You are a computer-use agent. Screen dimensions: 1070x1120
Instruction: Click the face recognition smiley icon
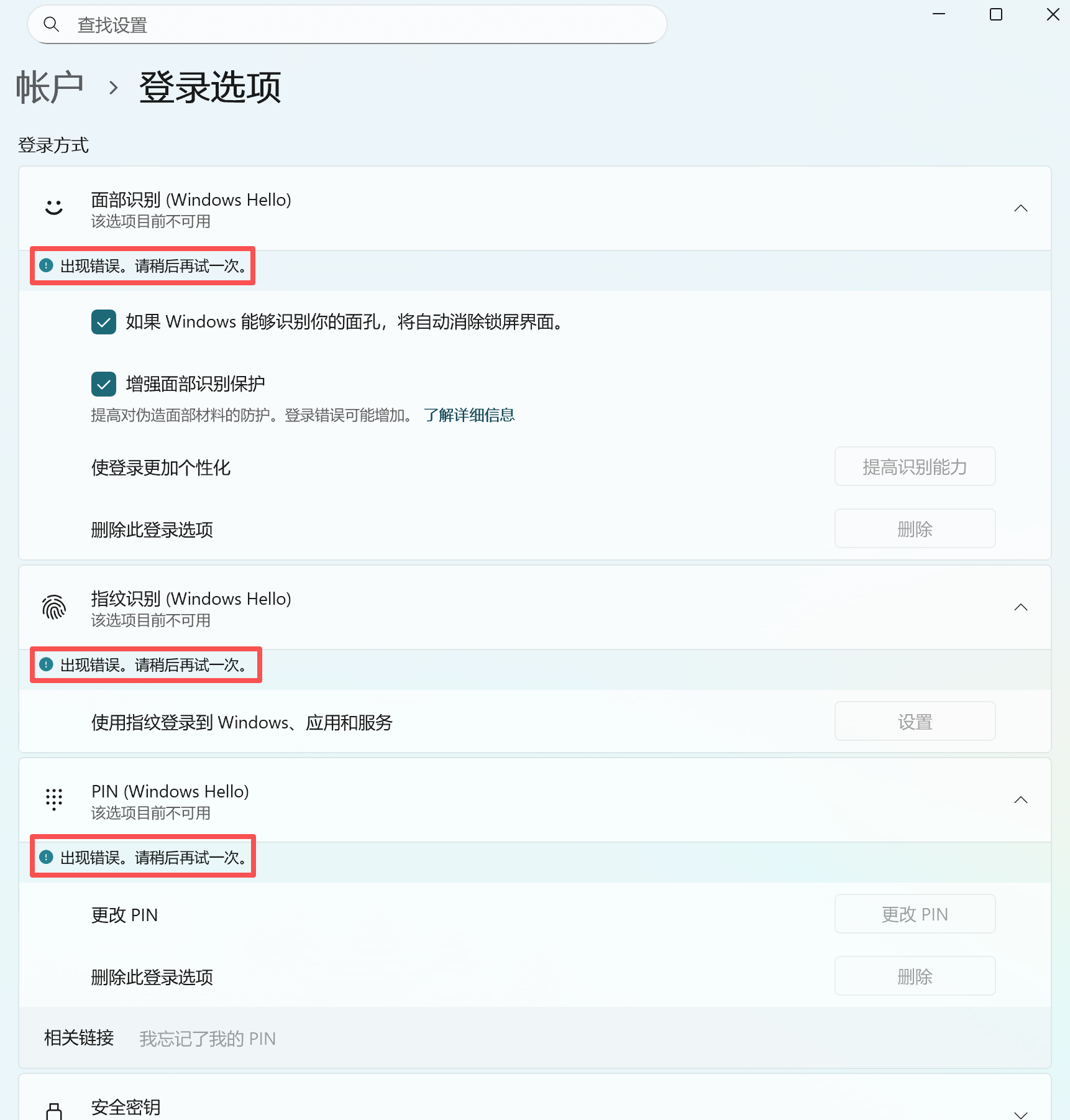pyautogui.click(x=53, y=208)
